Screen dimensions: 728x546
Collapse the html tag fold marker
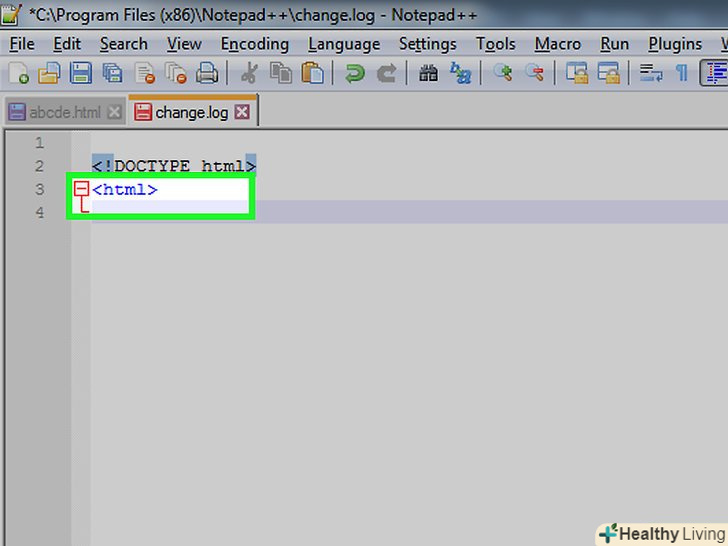pos(81,188)
